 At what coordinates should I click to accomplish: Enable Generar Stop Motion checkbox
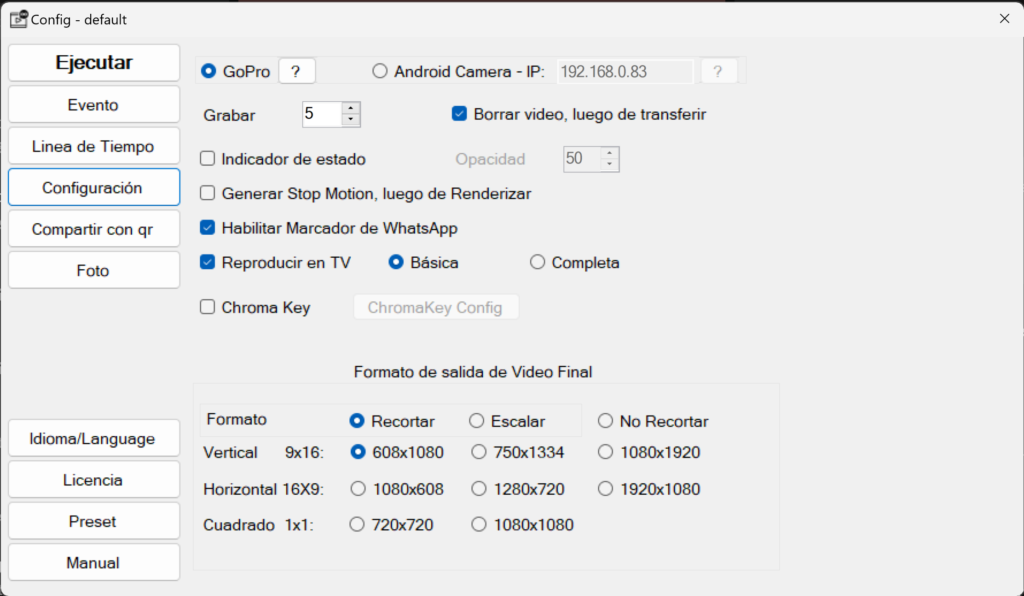tap(208, 194)
